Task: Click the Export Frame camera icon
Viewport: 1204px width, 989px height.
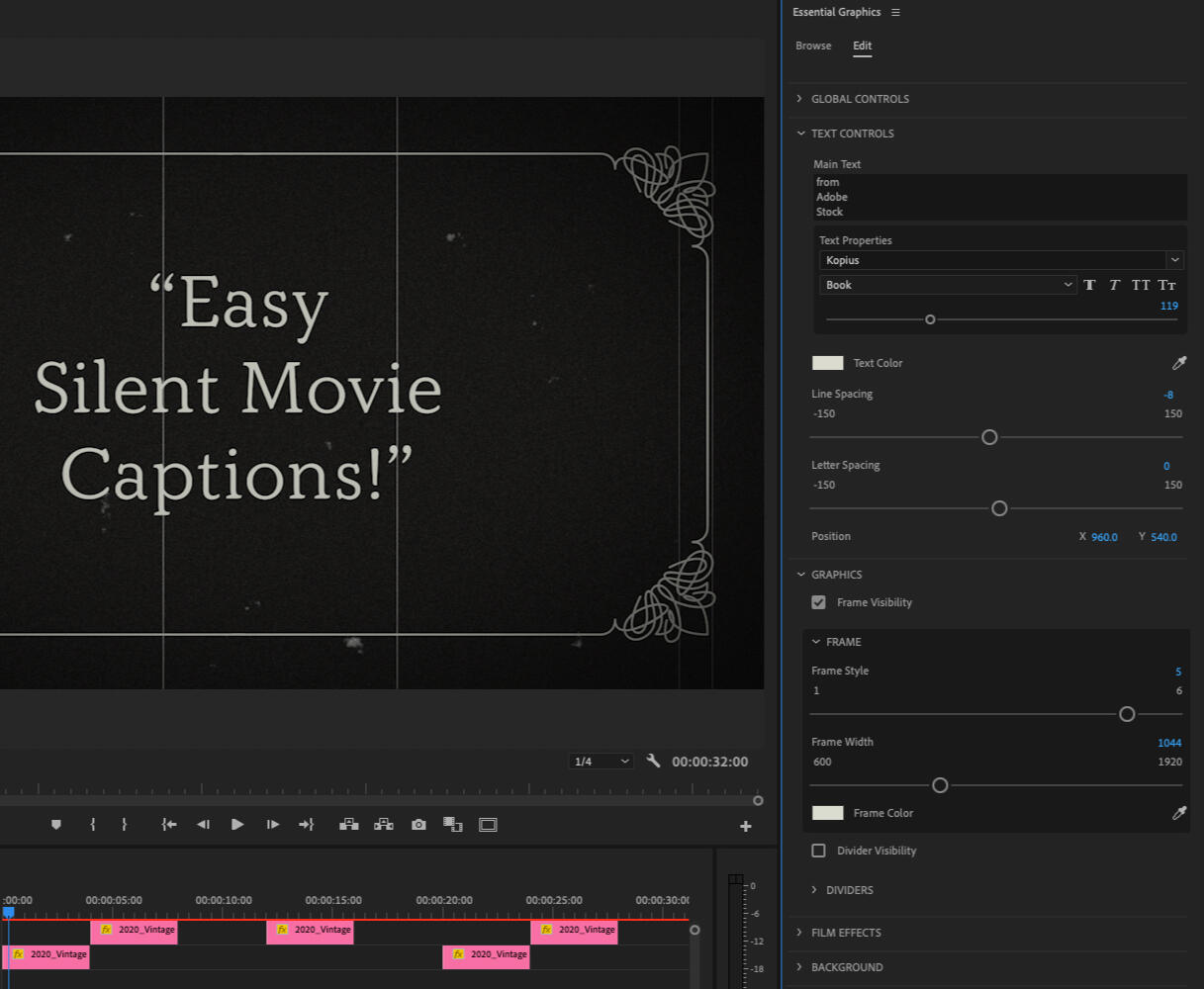Action: pos(418,825)
